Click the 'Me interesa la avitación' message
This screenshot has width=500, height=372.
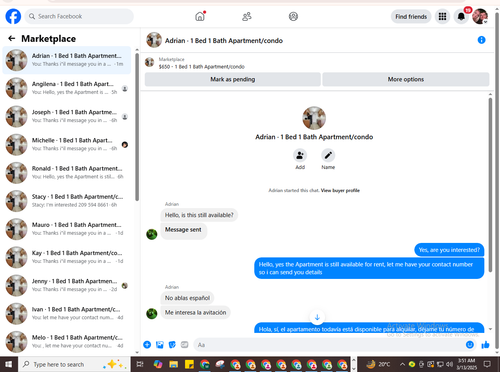pos(195,312)
